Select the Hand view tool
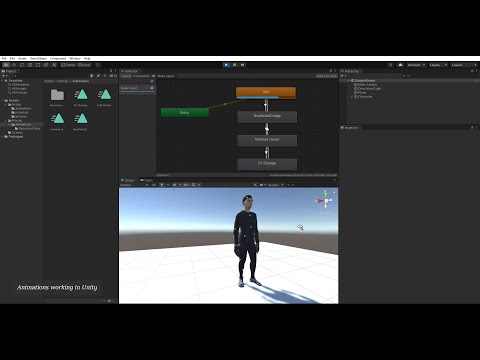The height and width of the screenshot is (360, 480). click(6, 65)
